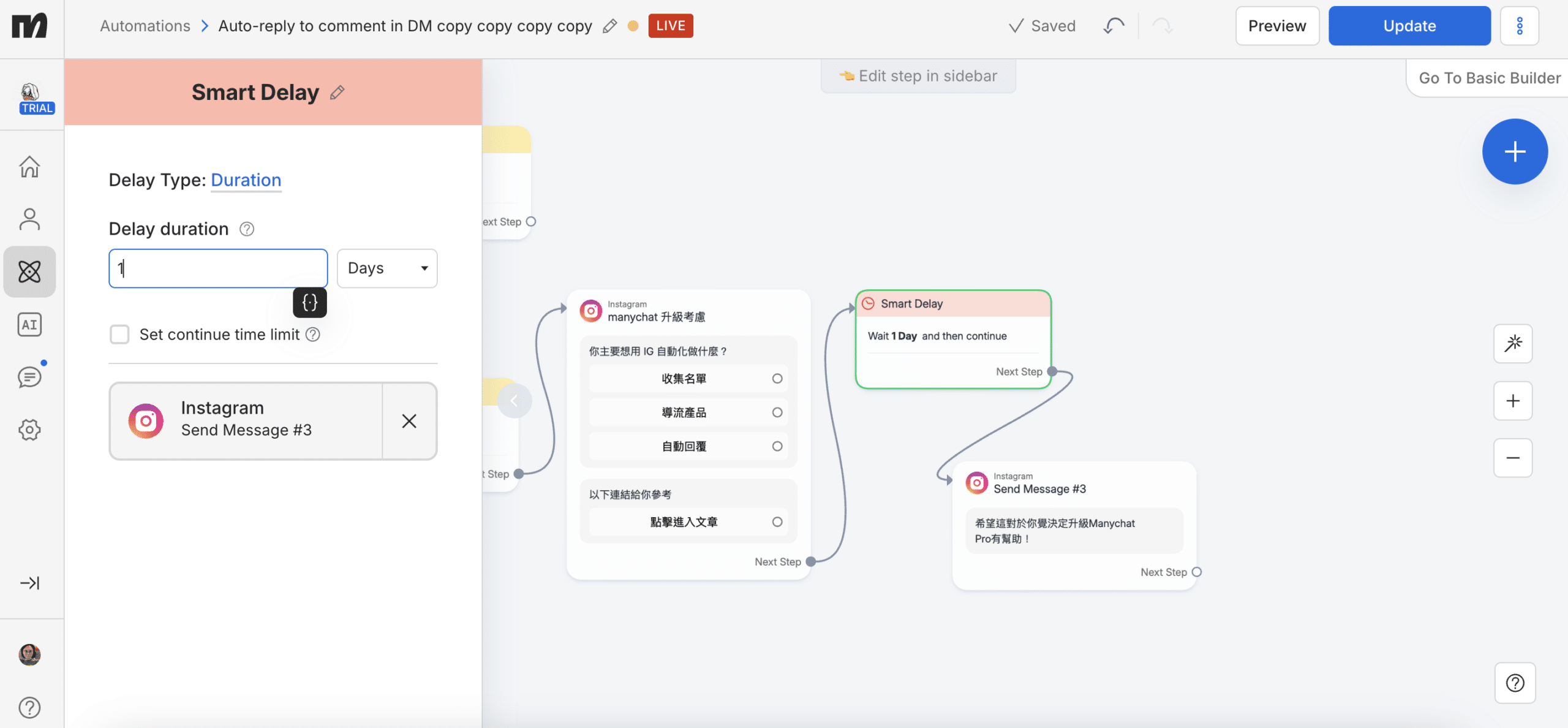This screenshot has width=1568, height=728.
Task: Change Delay Type Duration link
Action: coord(246,180)
